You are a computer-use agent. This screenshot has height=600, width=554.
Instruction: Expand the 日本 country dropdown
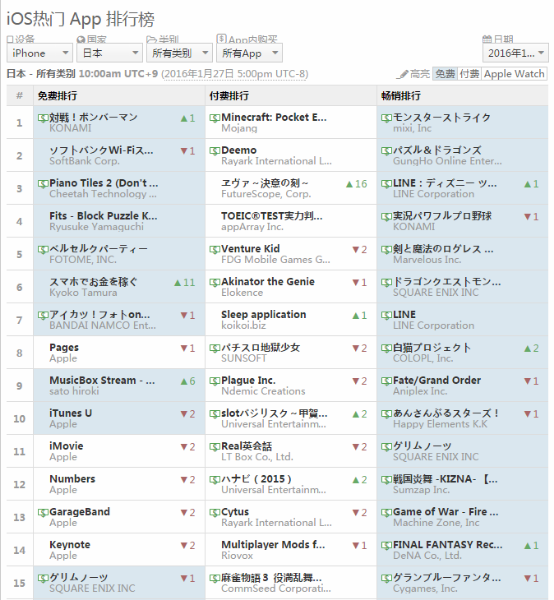point(109,53)
